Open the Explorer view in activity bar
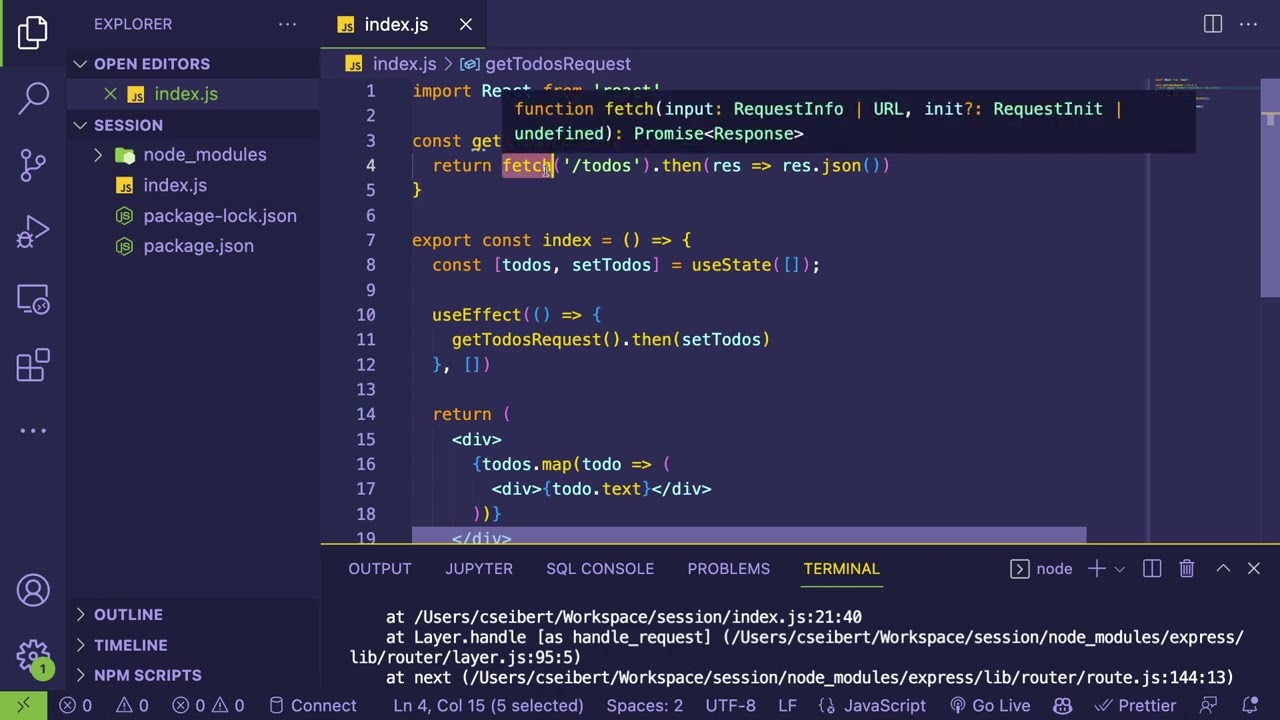 [32, 33]
